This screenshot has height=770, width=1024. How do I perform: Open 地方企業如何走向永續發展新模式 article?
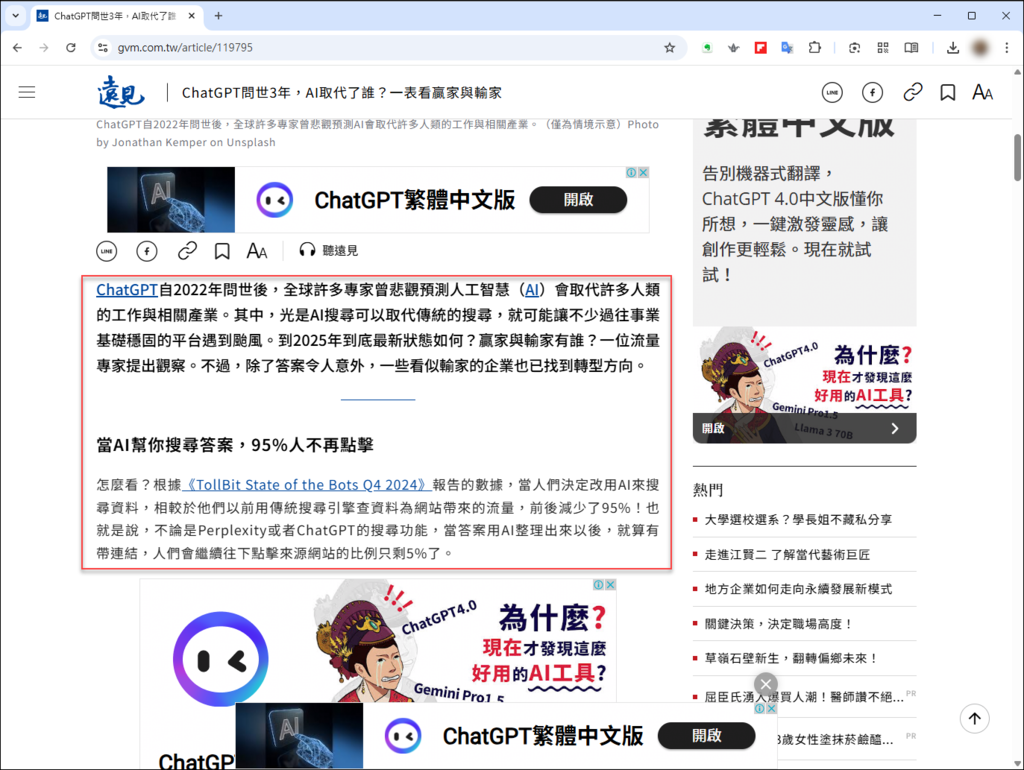coord(798,589)
